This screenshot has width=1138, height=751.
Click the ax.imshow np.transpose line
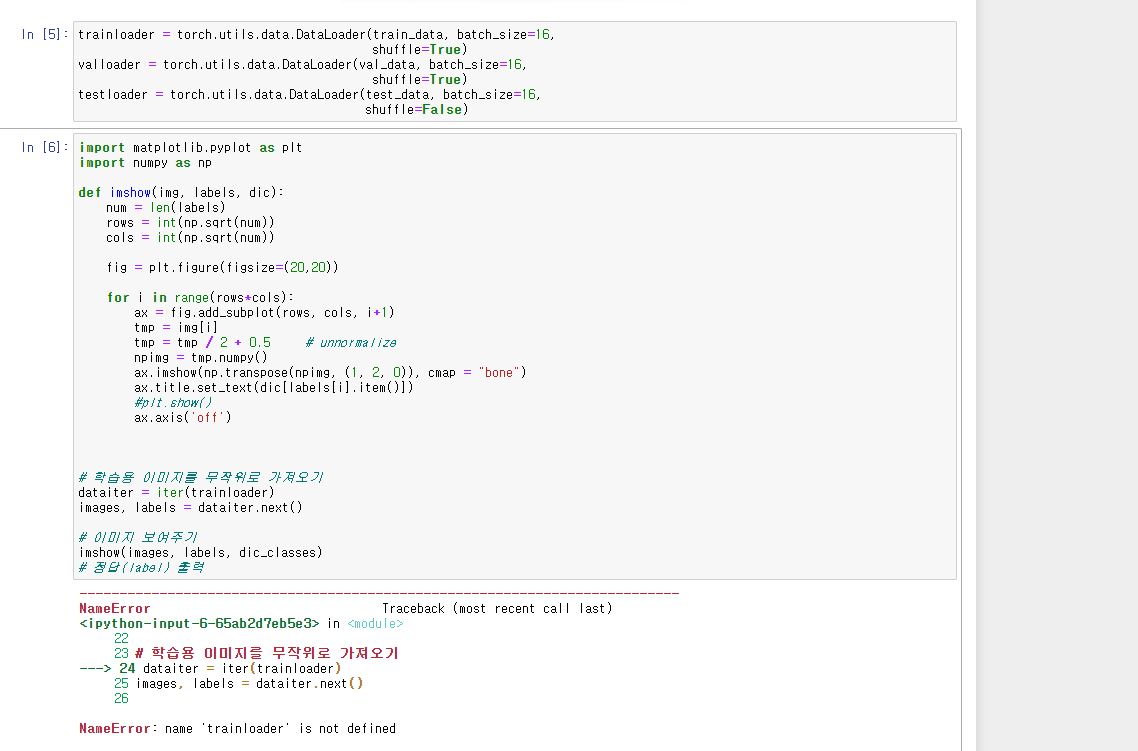coord(330,373)
